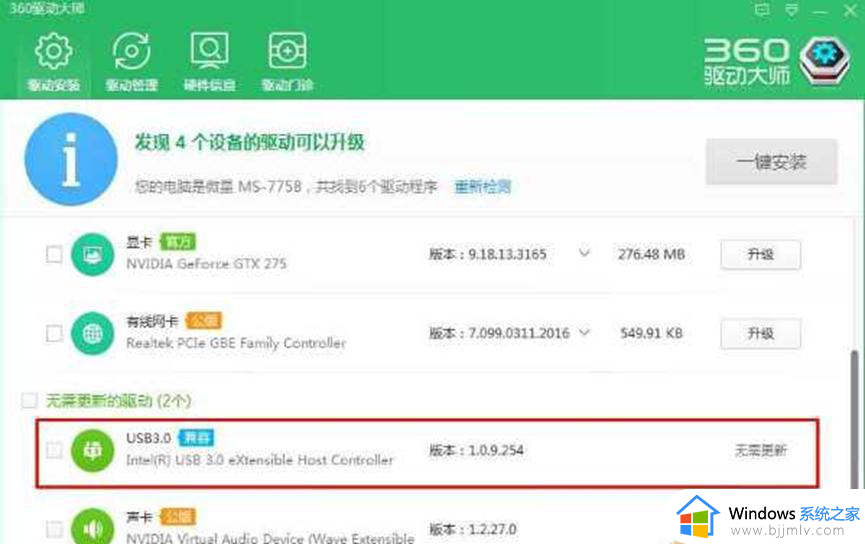Click Intel(R) USB 3.0 eXtensible Host Controller name

coord(259,460)
